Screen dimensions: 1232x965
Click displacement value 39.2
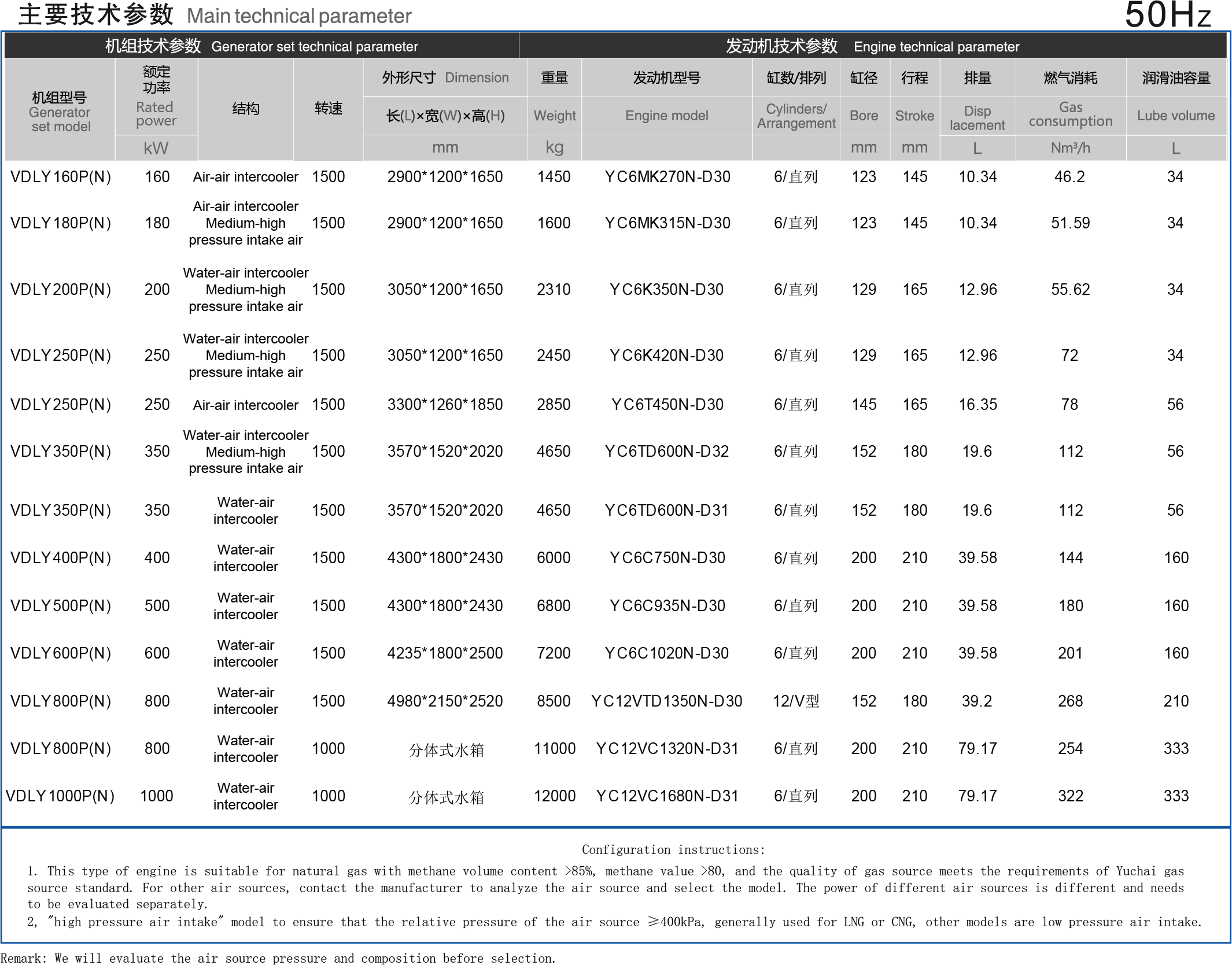977,701
